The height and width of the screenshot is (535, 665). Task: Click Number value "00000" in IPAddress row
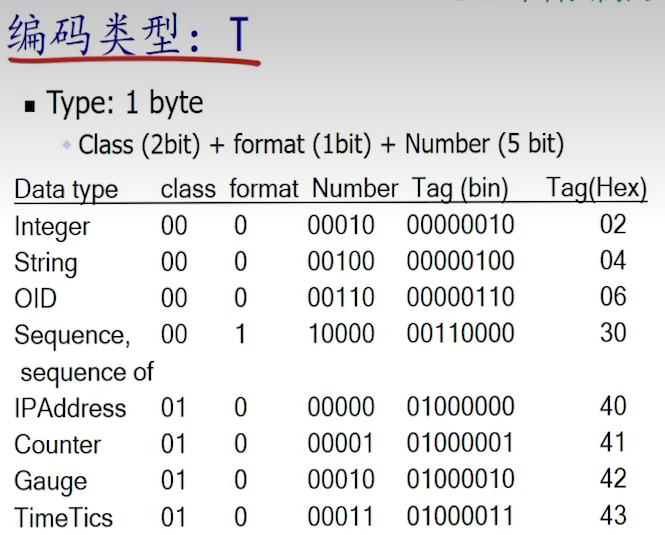click(x=341, y=407)
